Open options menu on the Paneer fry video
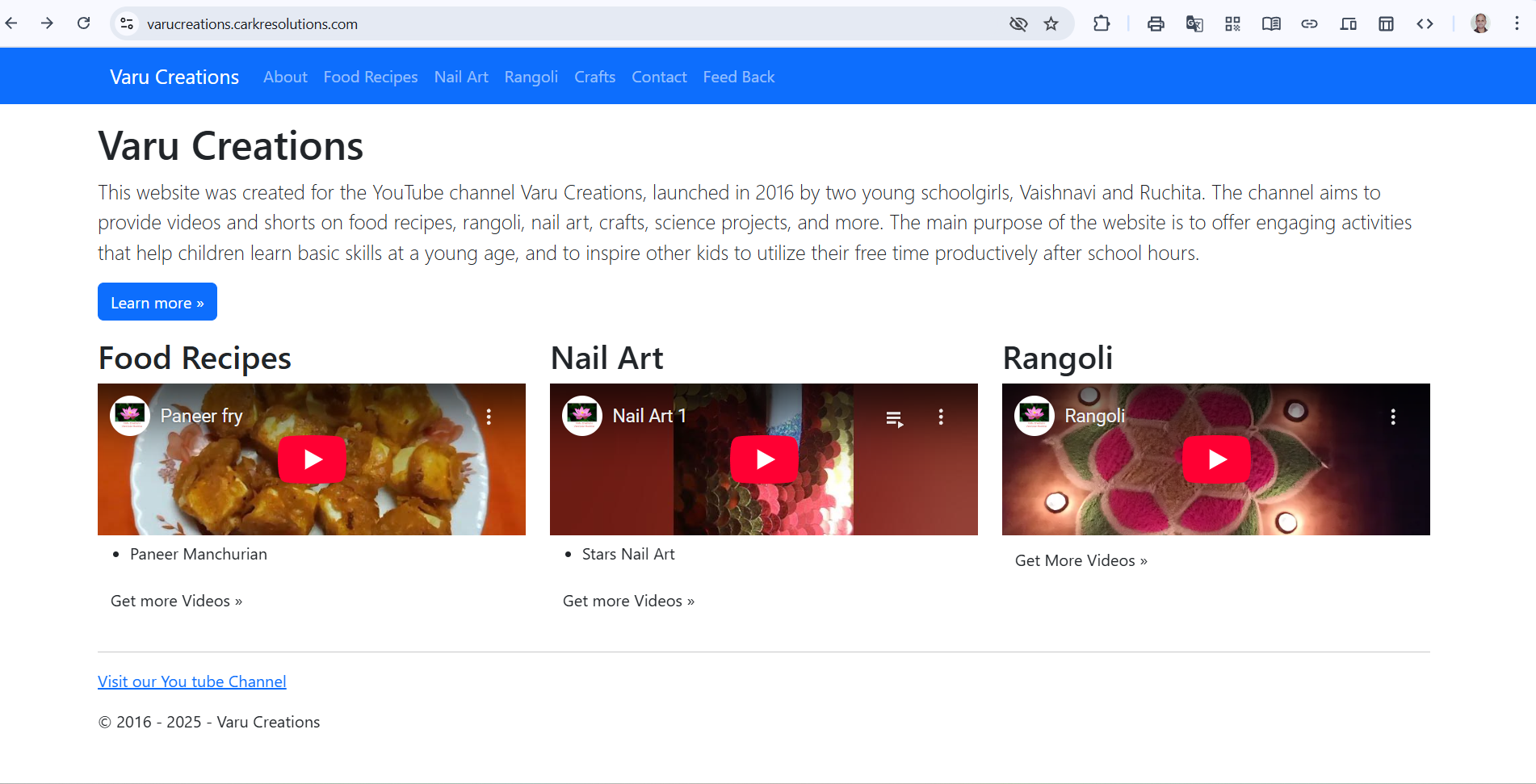Image resolution: width=1536 pixels, height=784 pixels. click(x=489, y=417)
